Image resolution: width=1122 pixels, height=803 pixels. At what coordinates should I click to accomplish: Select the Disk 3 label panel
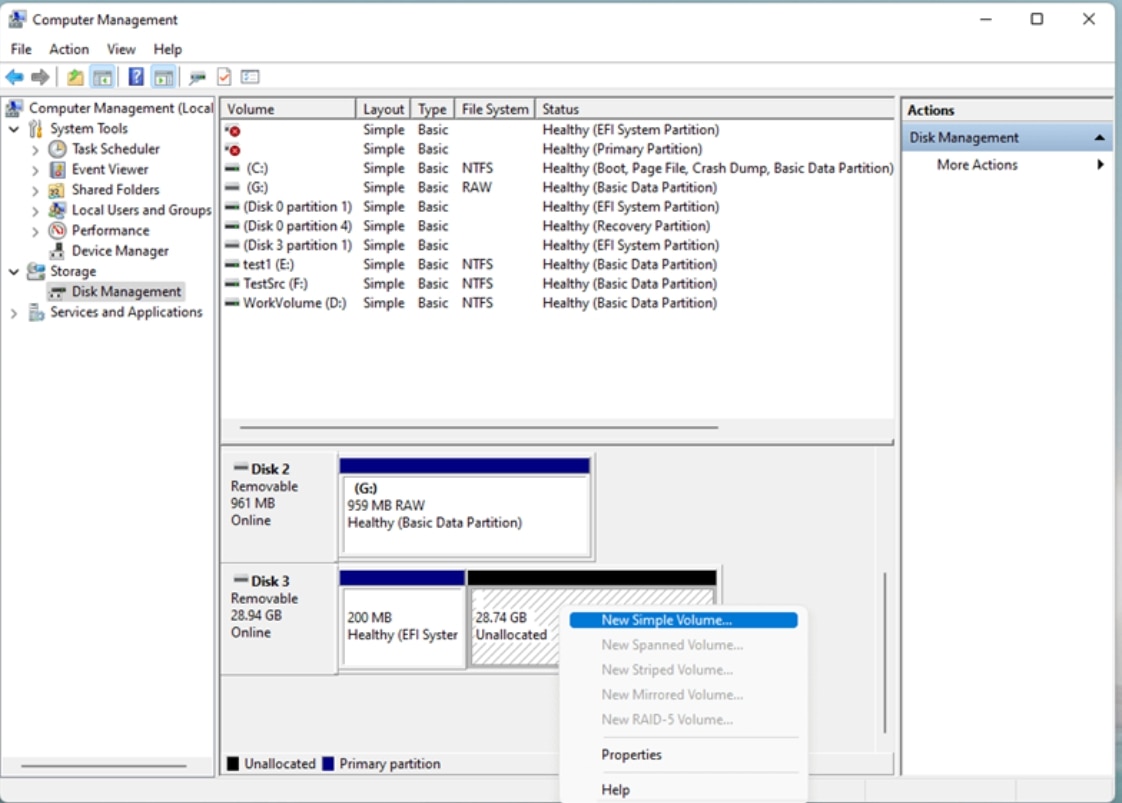click(x=279, y=619)
